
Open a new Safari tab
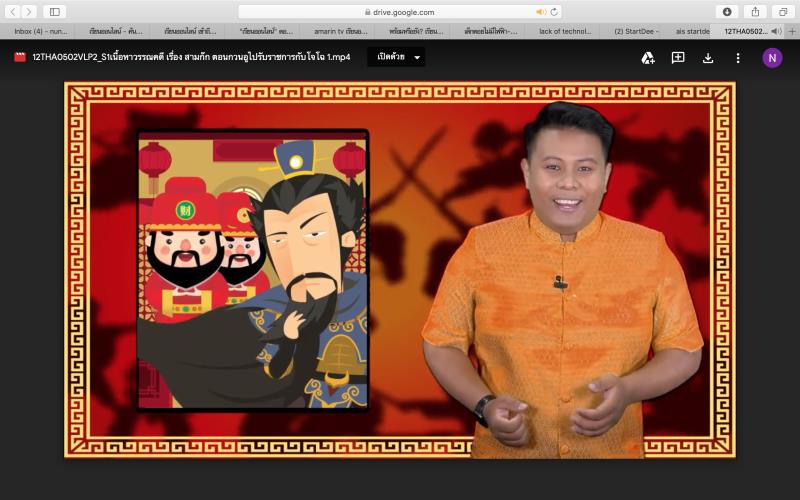(792, 31)
